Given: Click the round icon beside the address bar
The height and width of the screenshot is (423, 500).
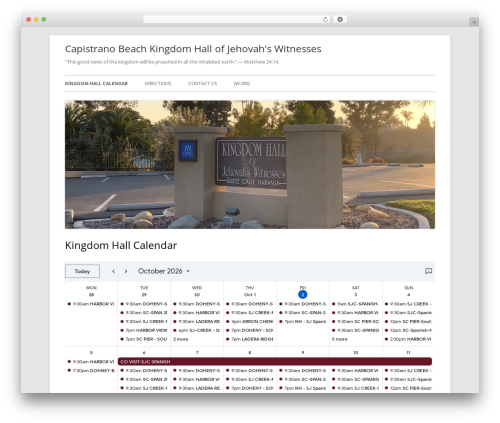Looking at the screenshot, I should tap(340, 19).
